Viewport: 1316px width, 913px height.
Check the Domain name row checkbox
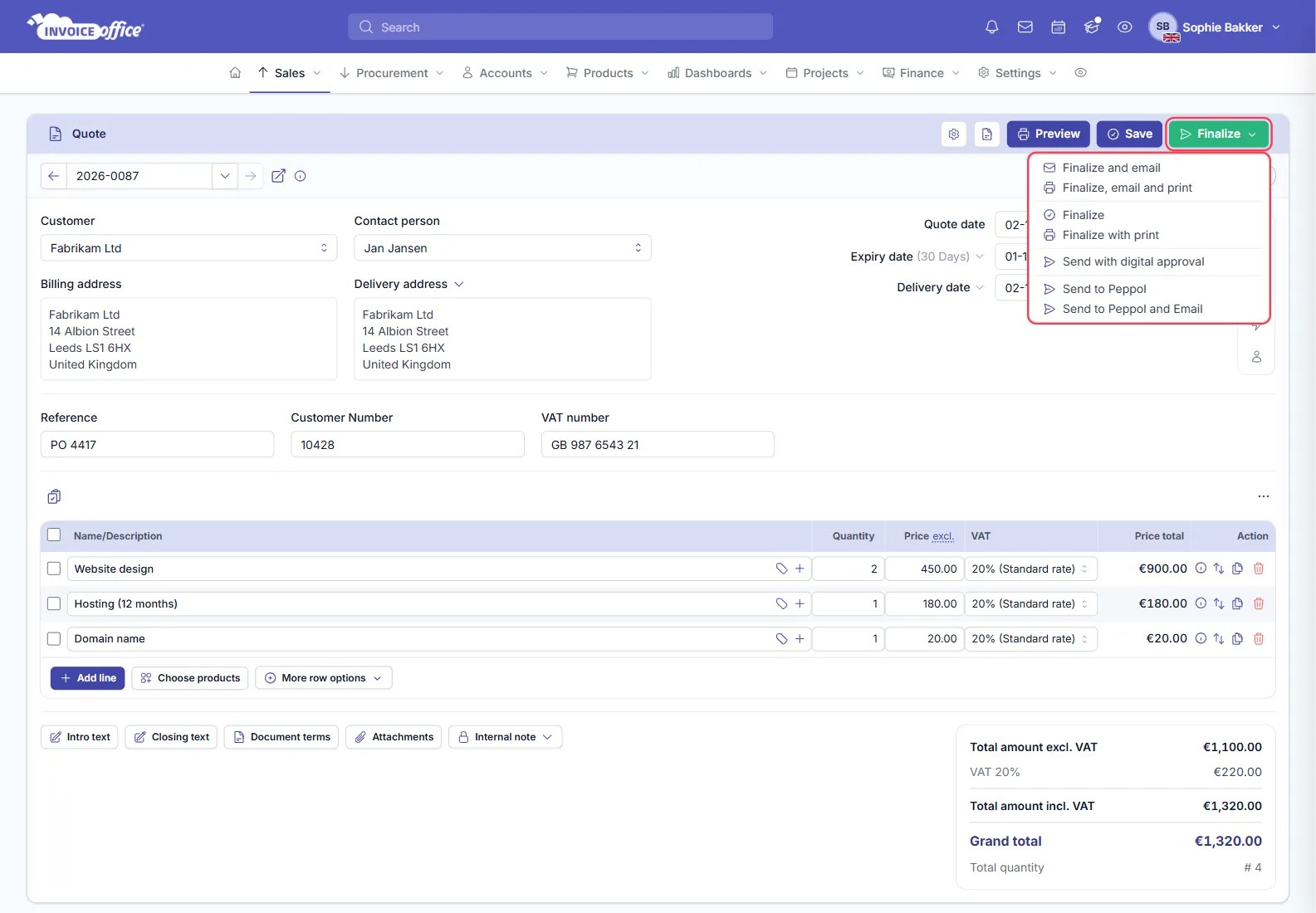point(54,638)
